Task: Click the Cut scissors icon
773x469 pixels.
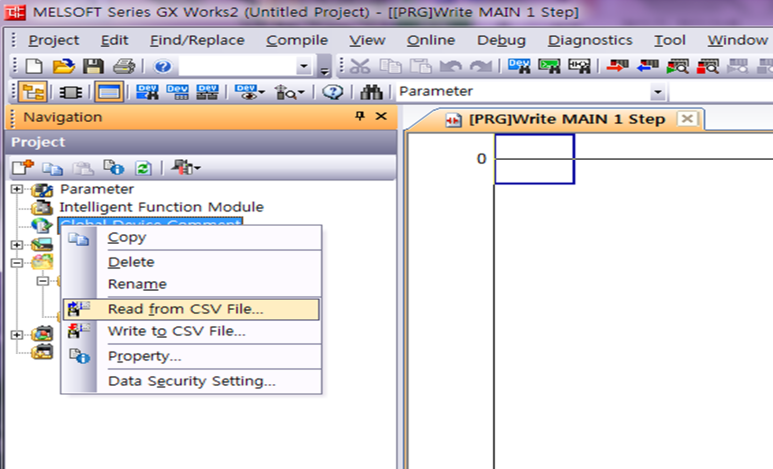Action: [x=360, y=66]
